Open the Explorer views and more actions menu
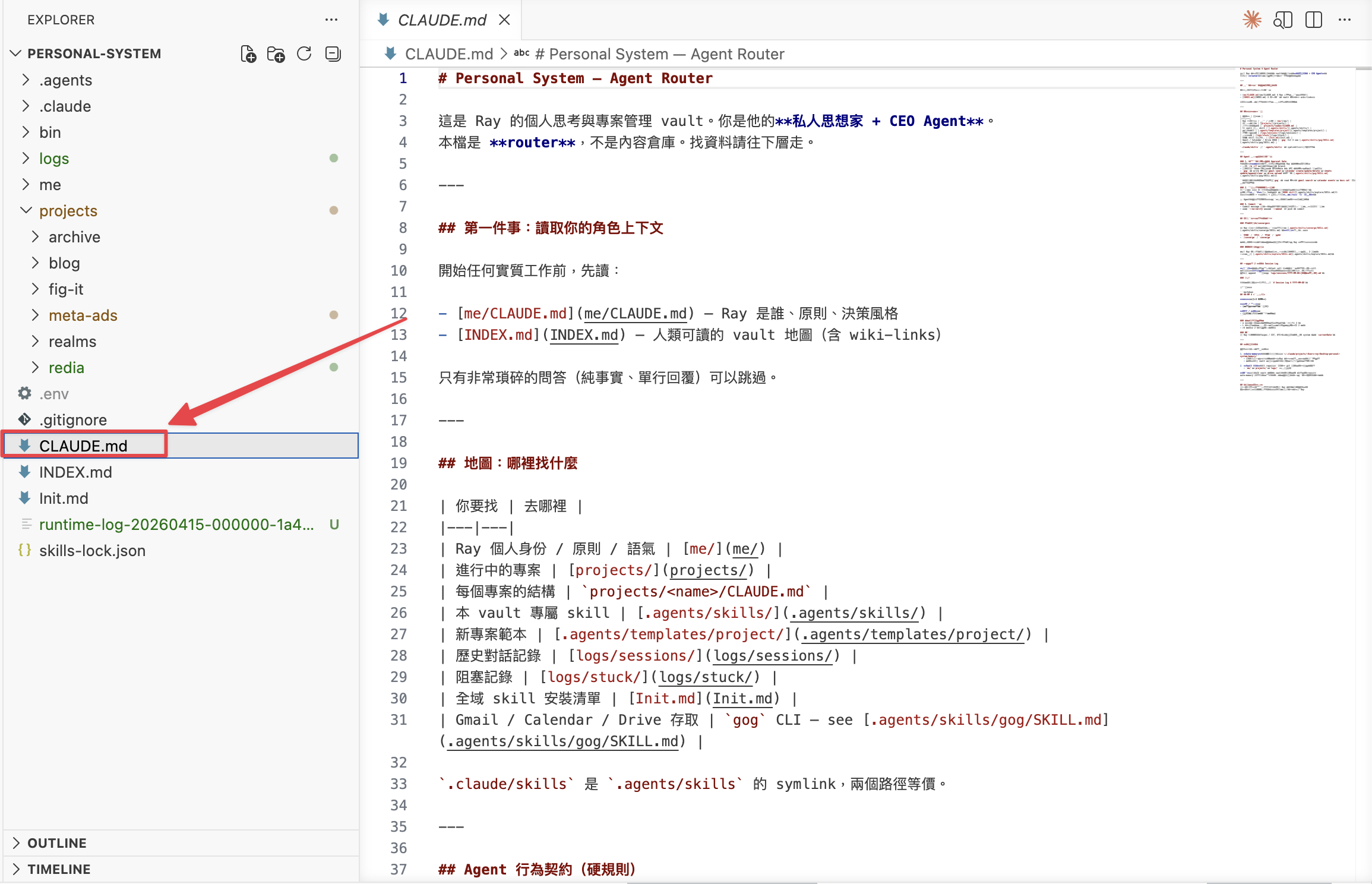This screenshot has height=884, width=1372. coord(331,20)
